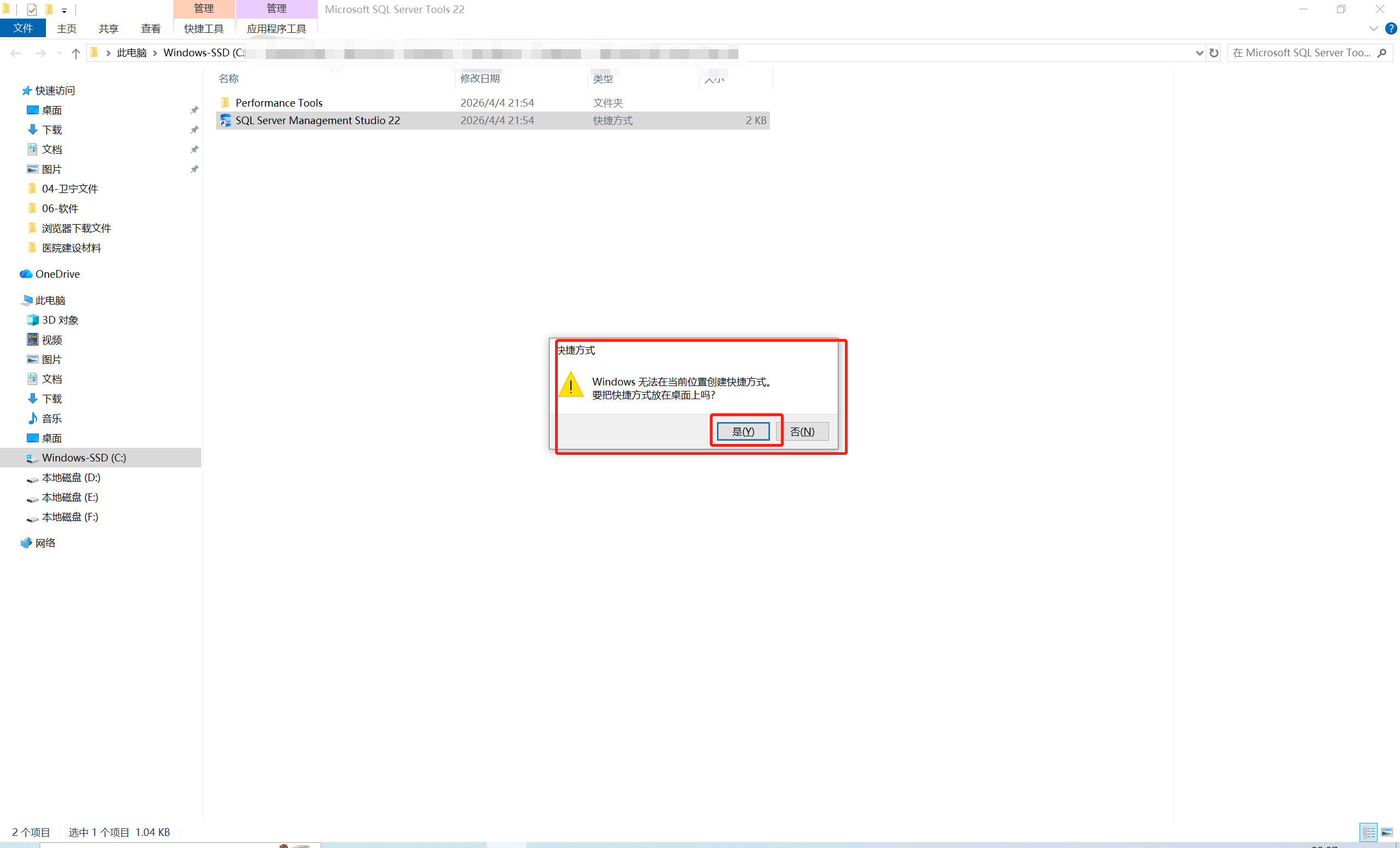This screenshot has width=1400, height=848.
Task: Click the refresh icon beside address bar
Action: point(1214,53)
